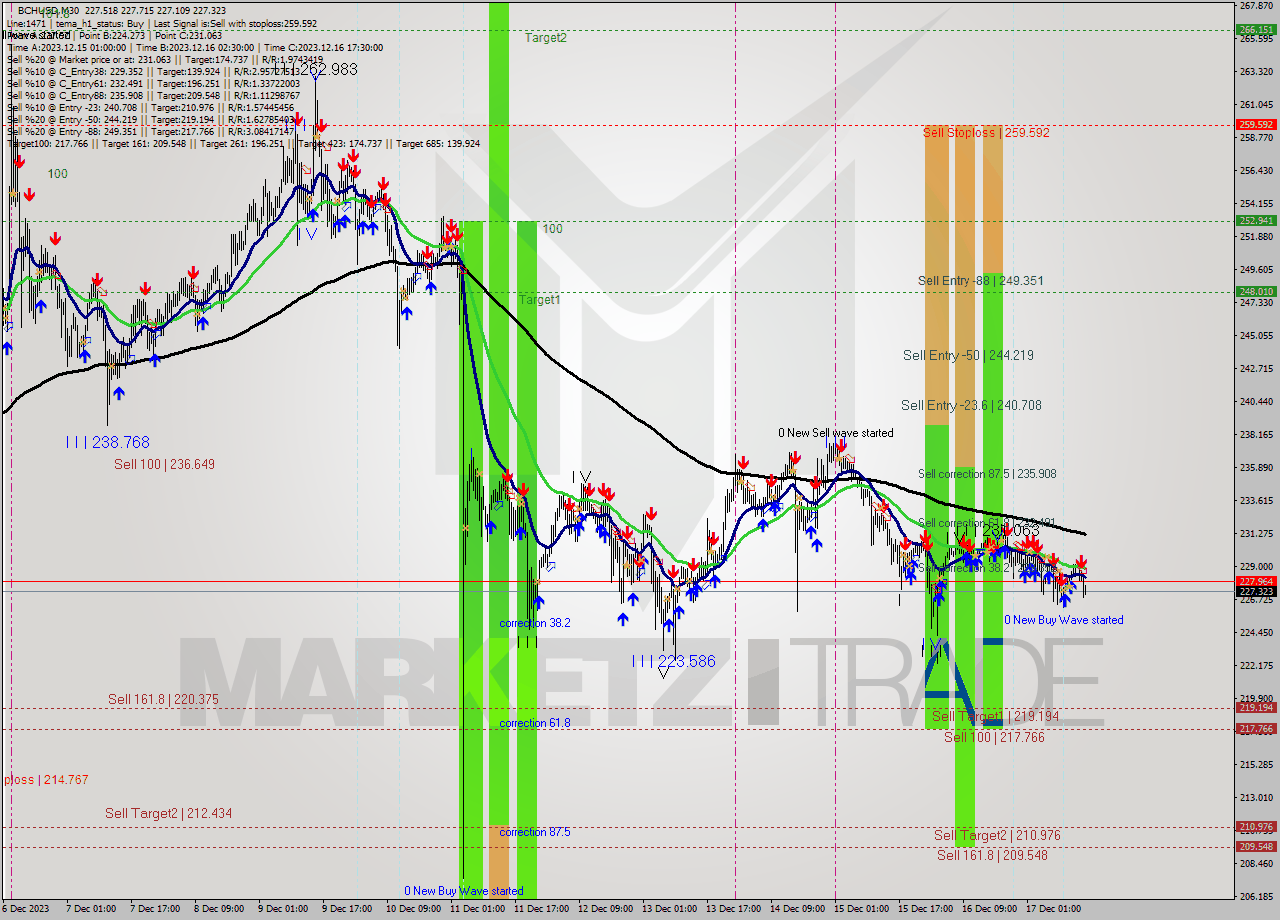The image size is (1280, 920).
Task: Click the 'Sell Target2 | 212.434' label
Action: click(168, 813)
